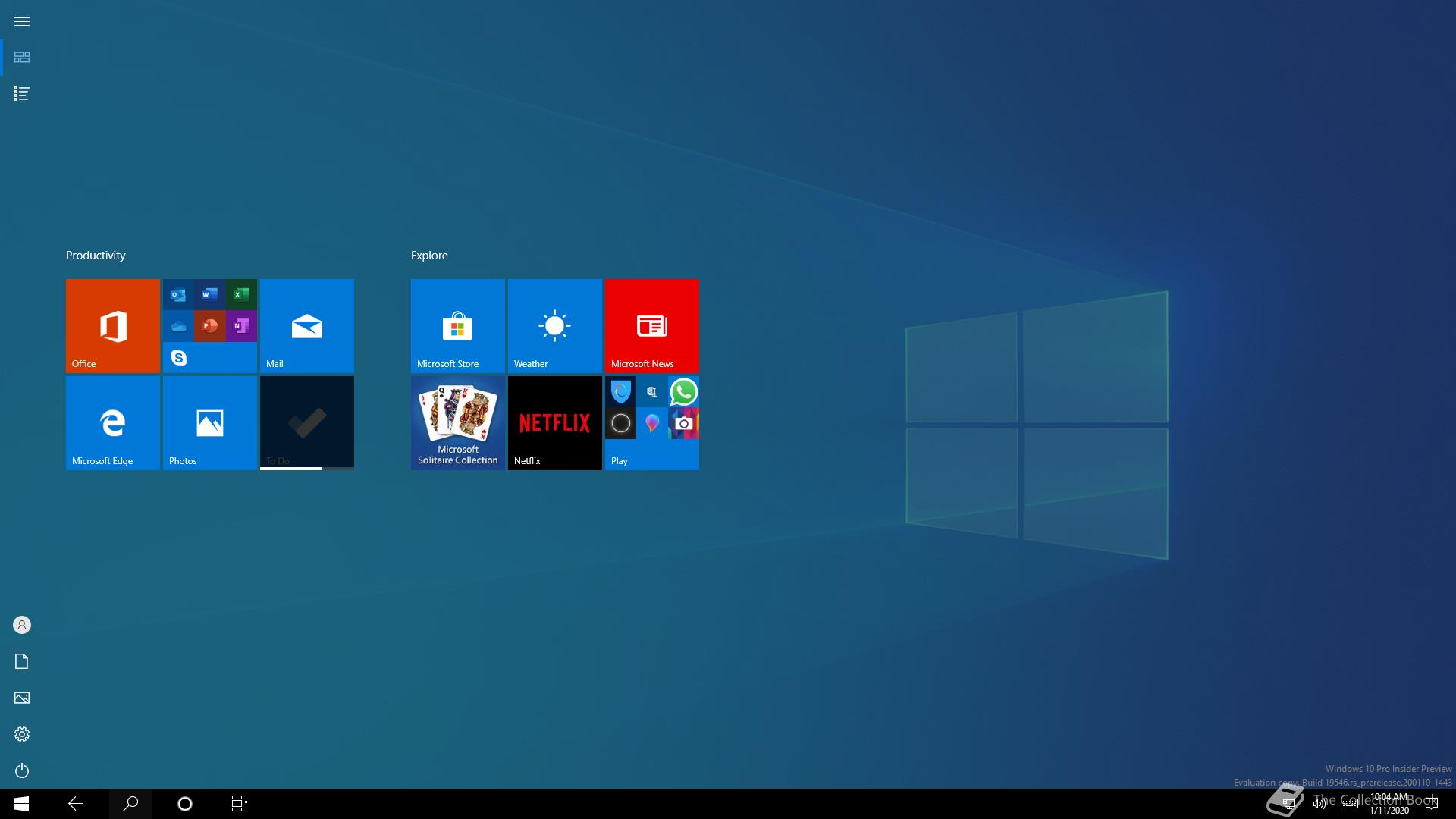Image resolution: width=1456 pixels, height=819 pixels.
Task: Launch PowerPoint from the small tile
Action: click(210, 326)
